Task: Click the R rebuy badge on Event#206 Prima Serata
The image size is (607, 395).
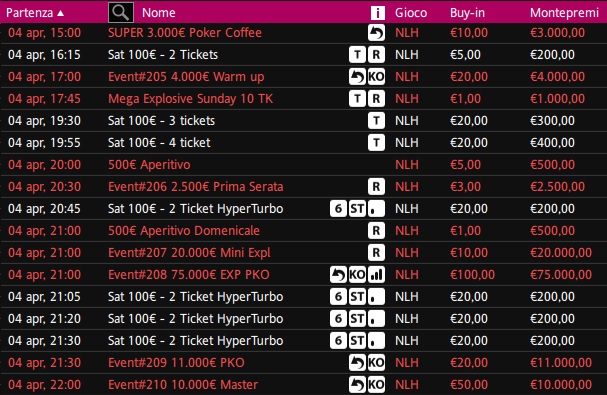Action: click(376, 187)
